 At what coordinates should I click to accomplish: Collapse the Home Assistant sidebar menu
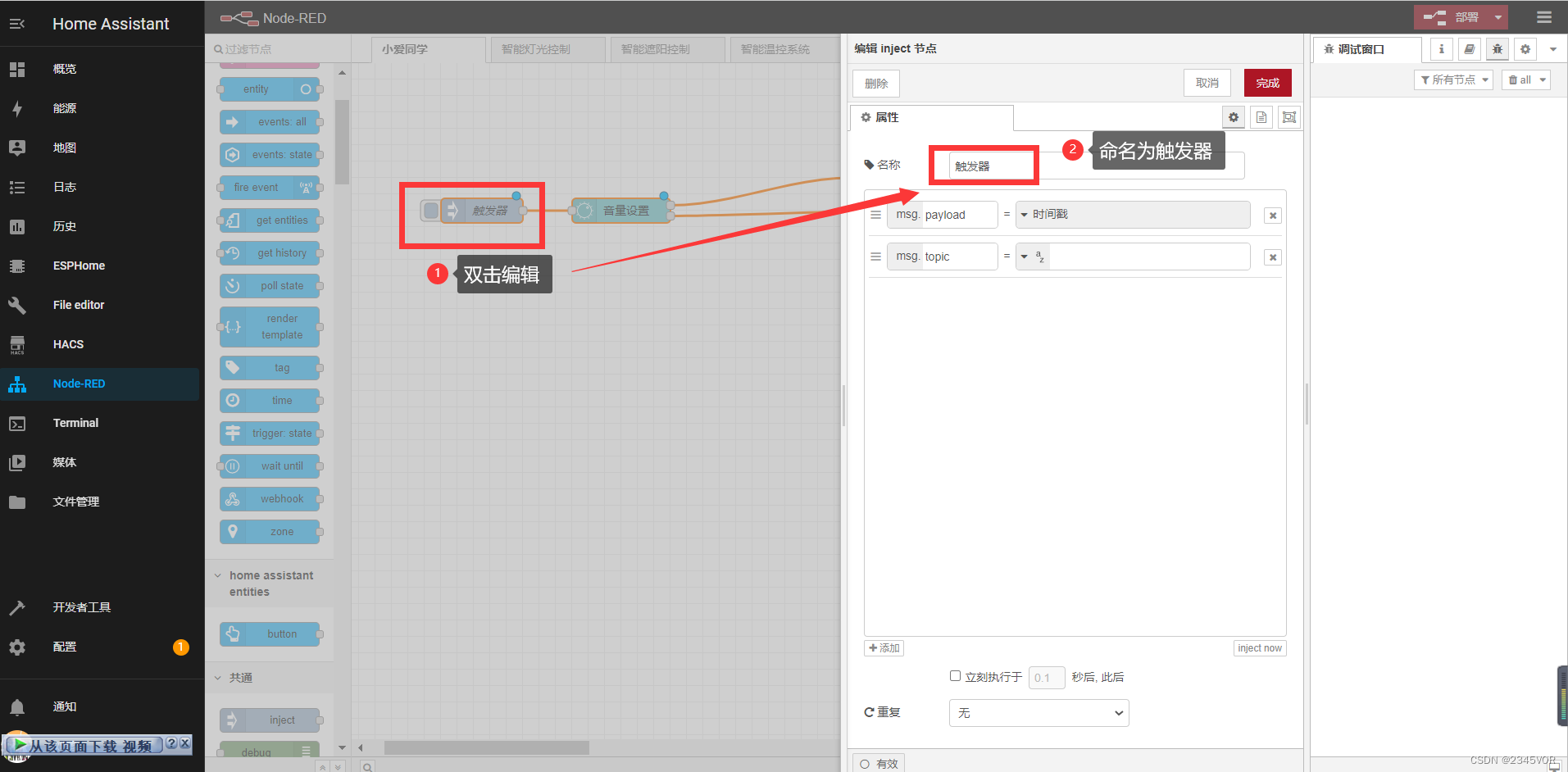click(x=17, y=24)
